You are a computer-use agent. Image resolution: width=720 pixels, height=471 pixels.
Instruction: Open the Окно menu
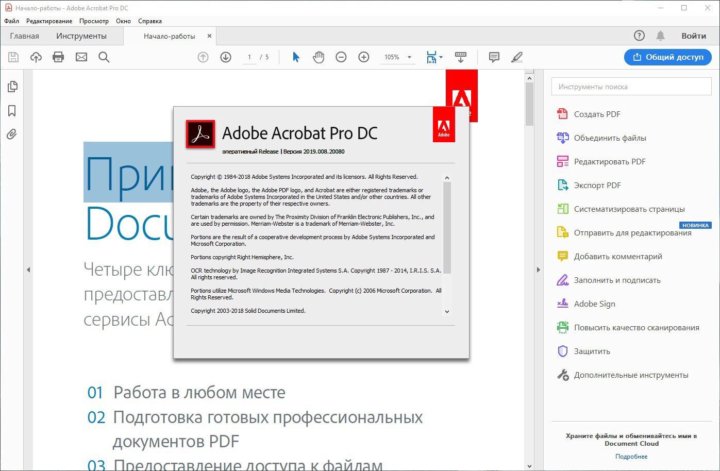point(123,21)
